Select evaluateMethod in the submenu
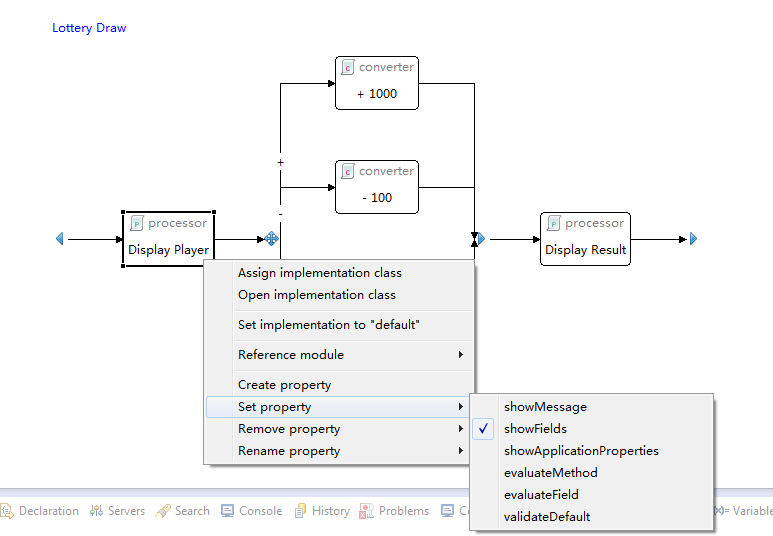773x536 pixels. (592, 473)
